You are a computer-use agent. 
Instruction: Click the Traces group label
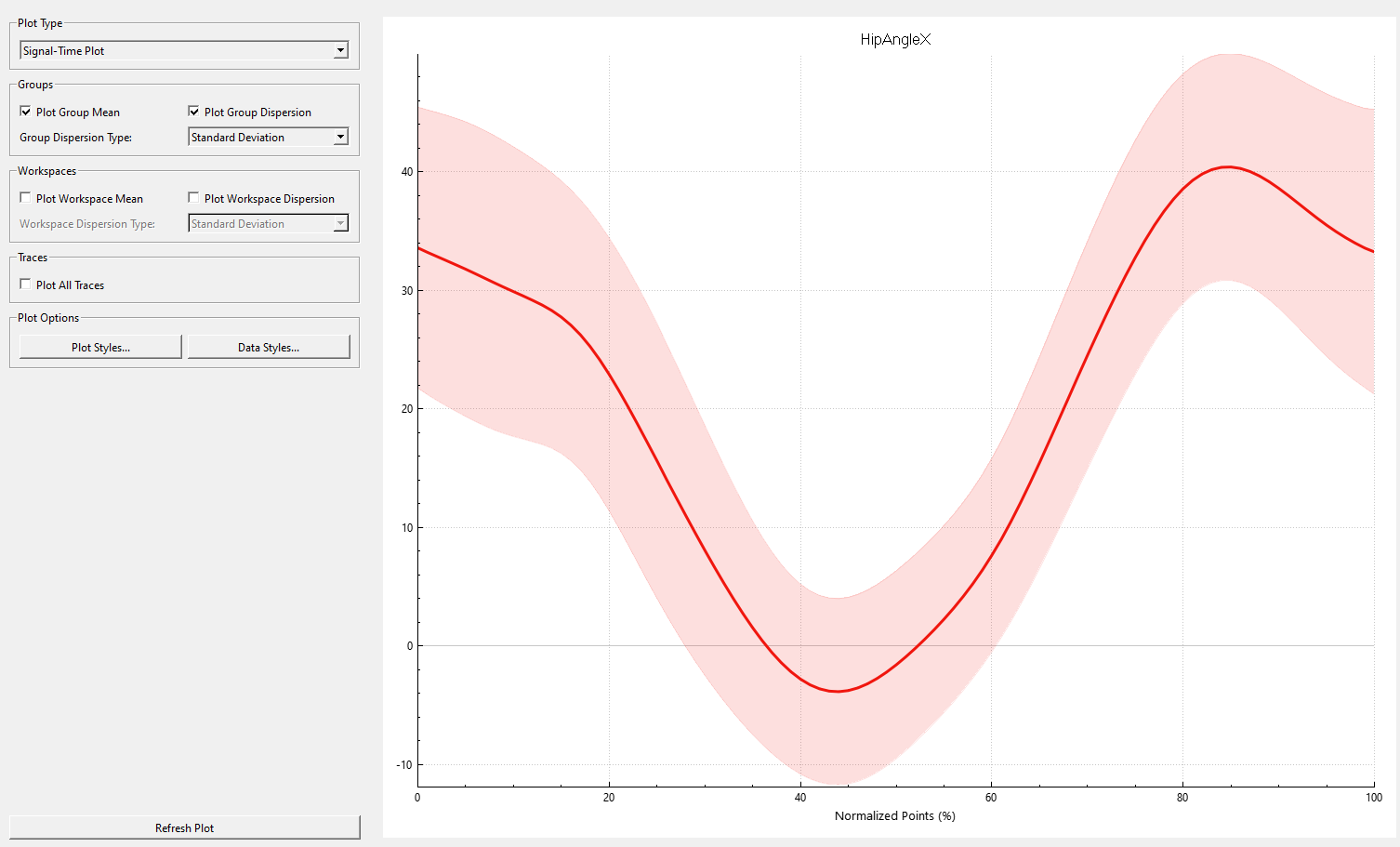(x=33, y=258)
